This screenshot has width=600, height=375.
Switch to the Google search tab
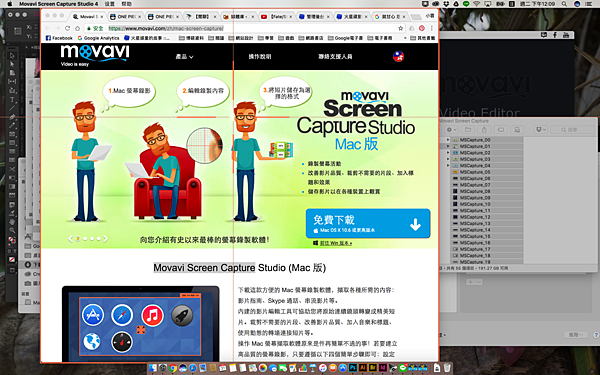point(389,17)
